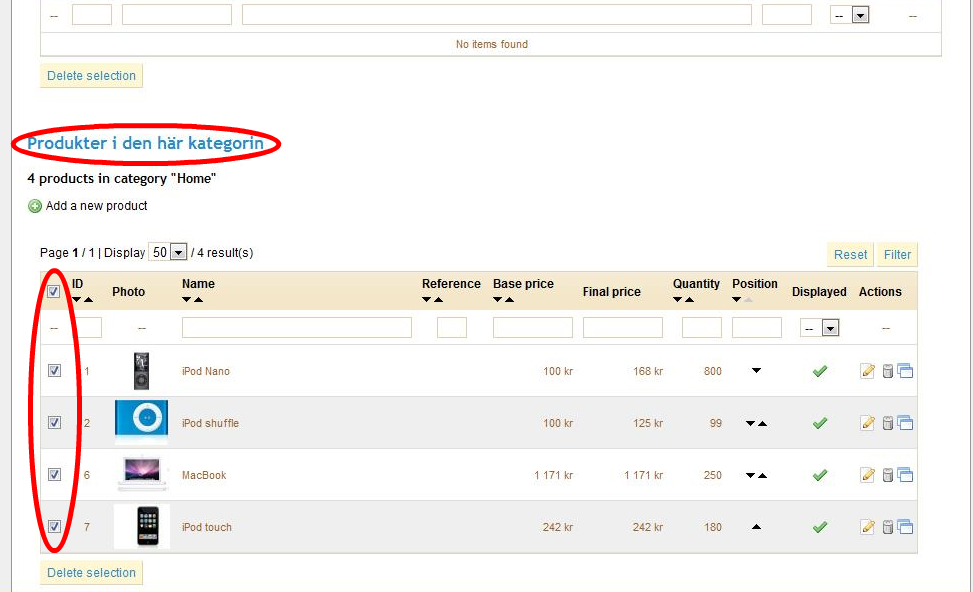
Task: Sort Base price descending
Action: tap(497, 300)
